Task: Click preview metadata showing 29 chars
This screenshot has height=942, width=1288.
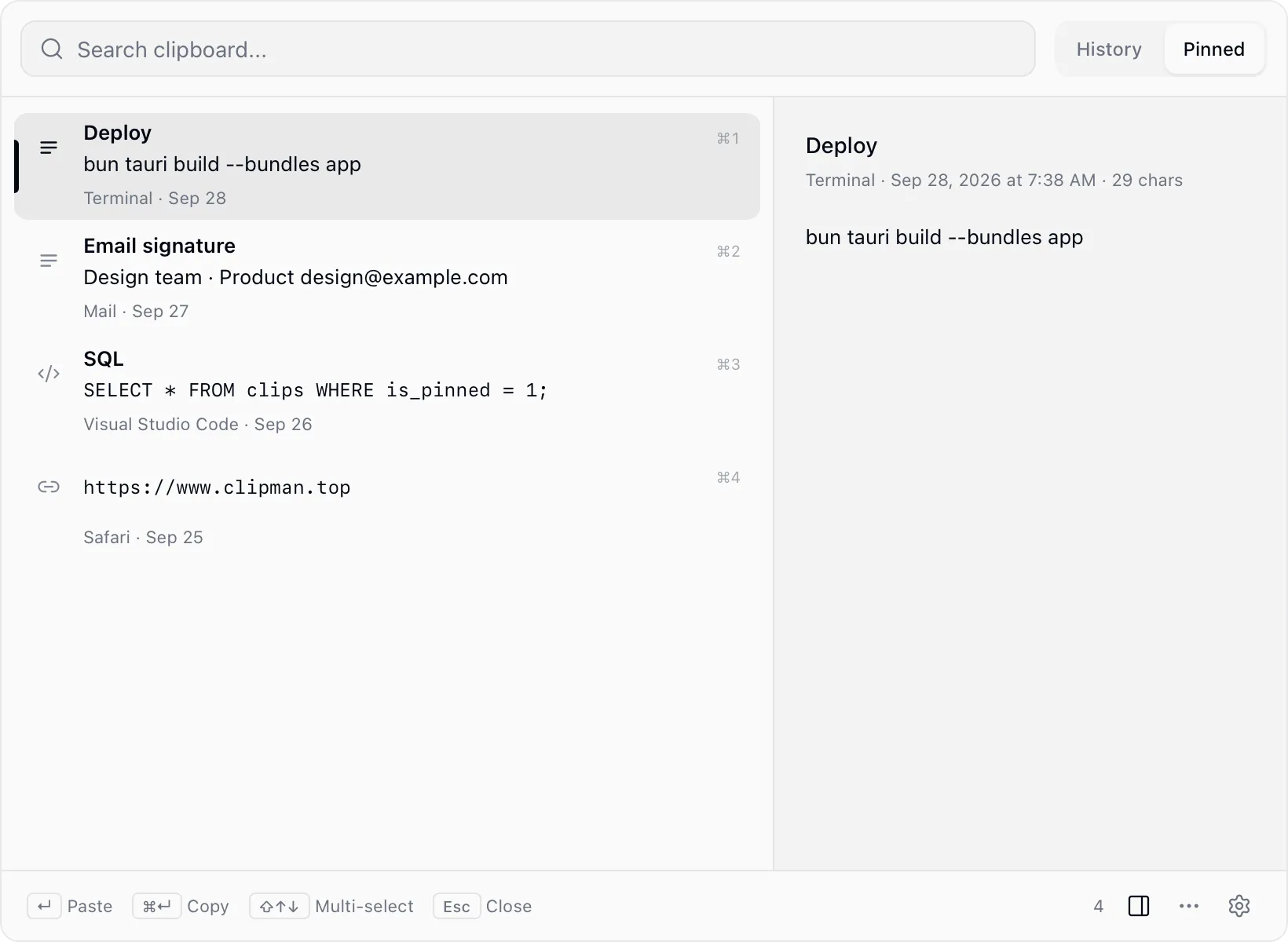Action: tap(994, 180)
